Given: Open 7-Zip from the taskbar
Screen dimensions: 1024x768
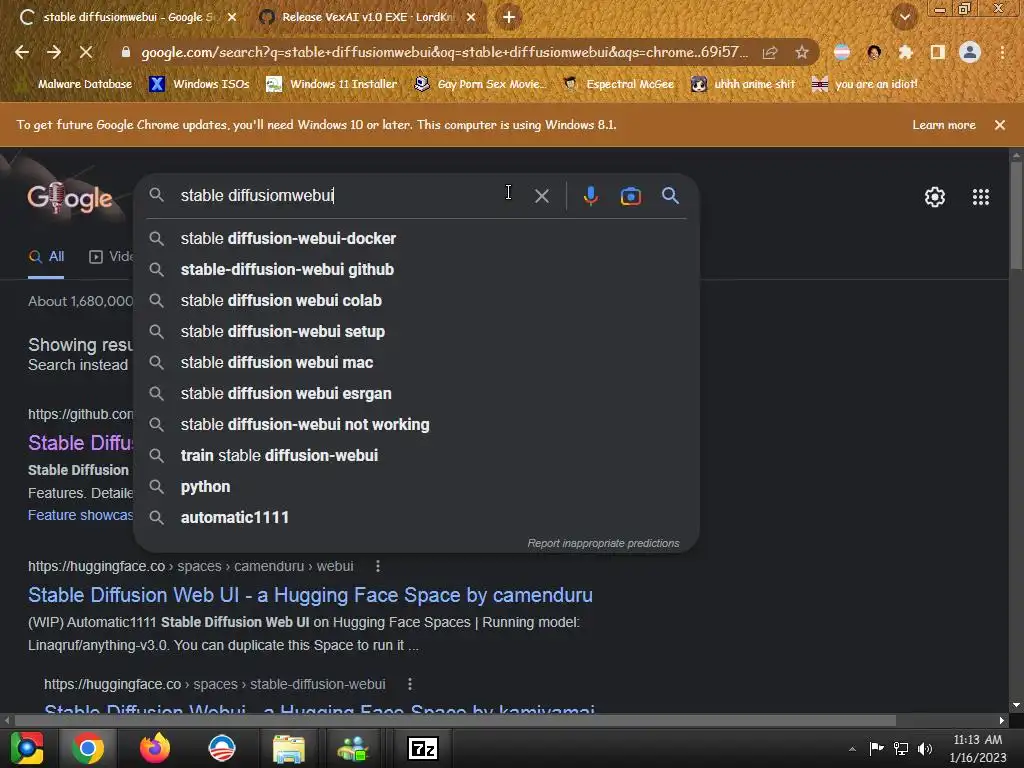Looking at the screenshot, I should point(422,748).
